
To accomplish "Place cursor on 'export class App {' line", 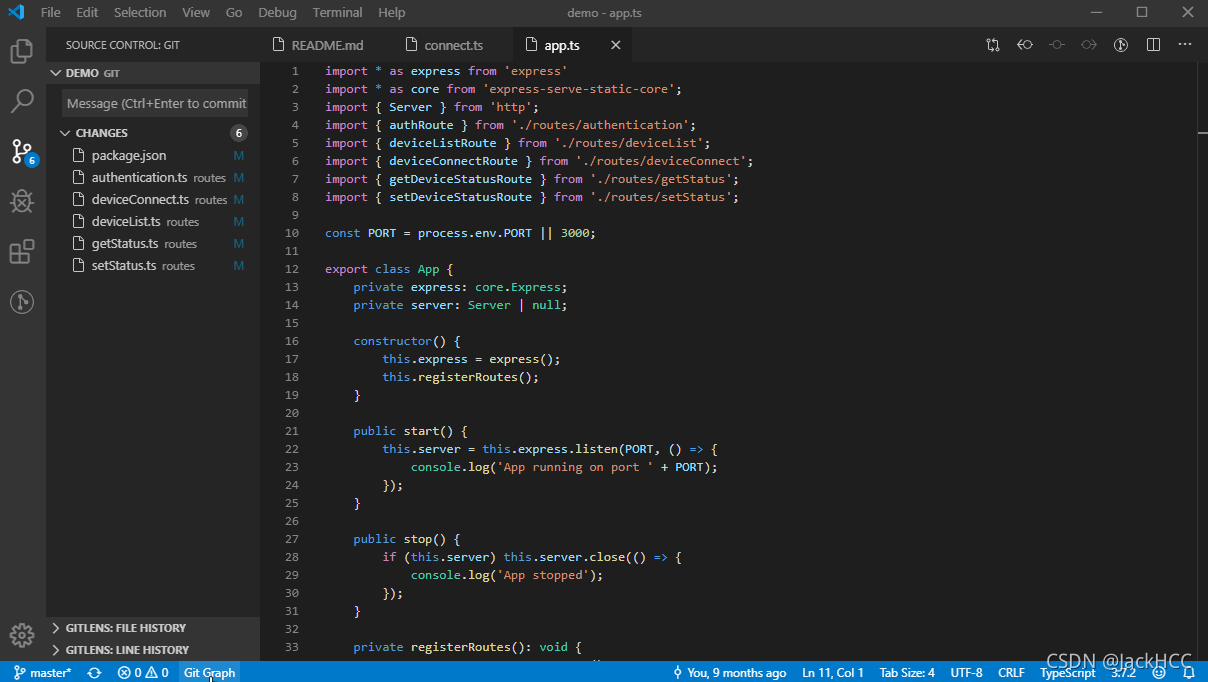I will coord(389,269).
